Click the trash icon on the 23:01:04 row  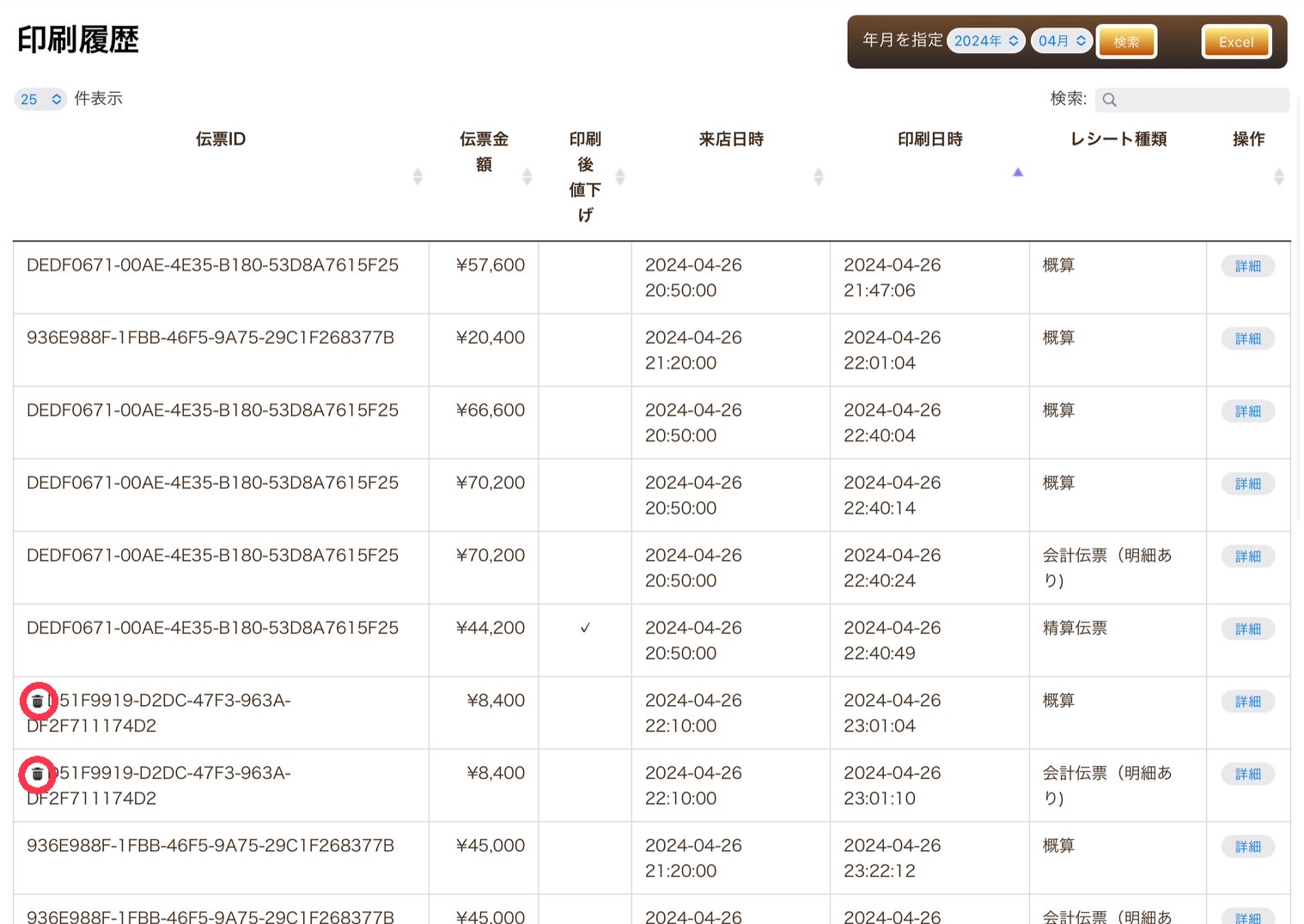coord(38,702)
